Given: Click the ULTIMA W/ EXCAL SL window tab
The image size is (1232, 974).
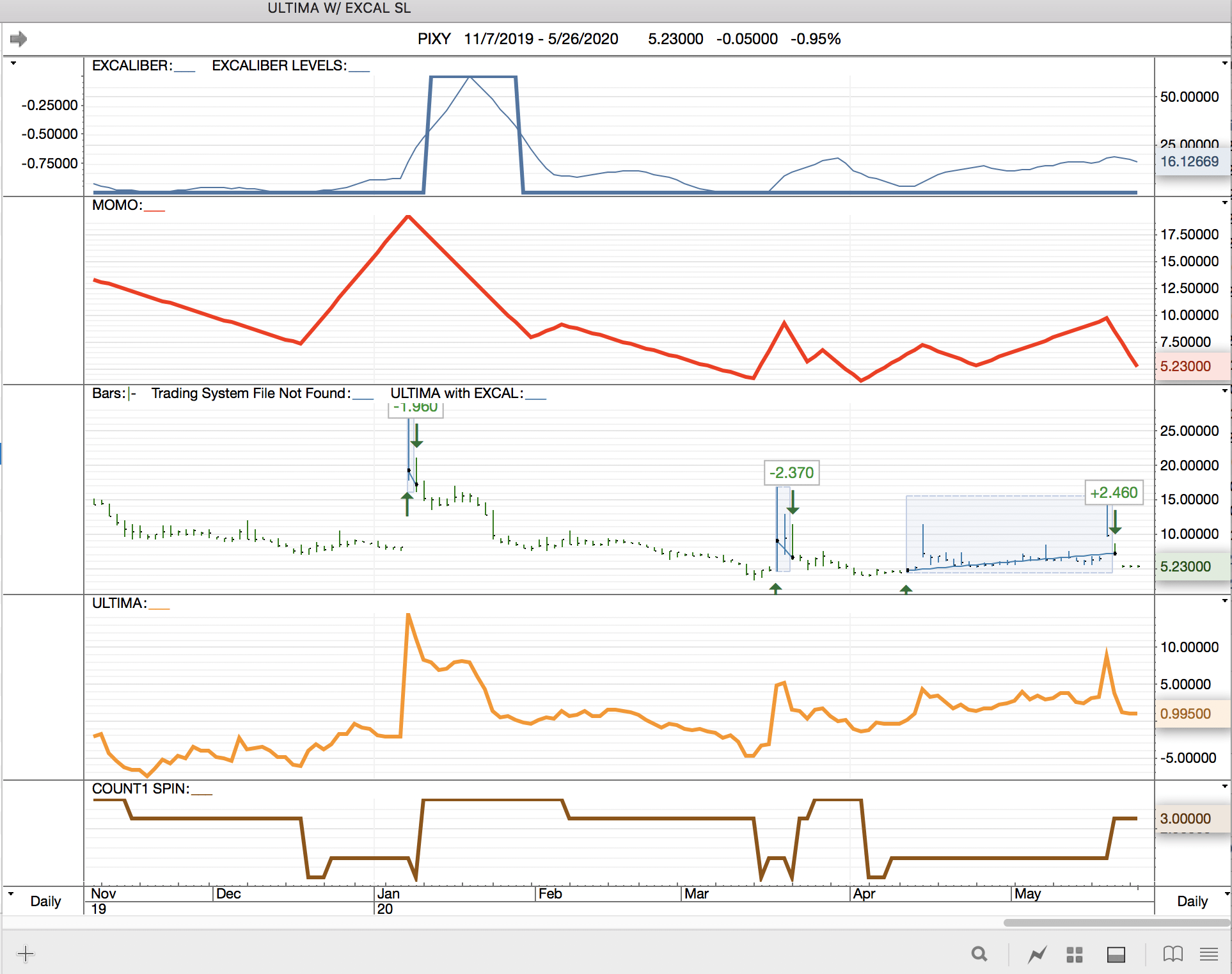Looking at the screenshot, I should [339, 8].
